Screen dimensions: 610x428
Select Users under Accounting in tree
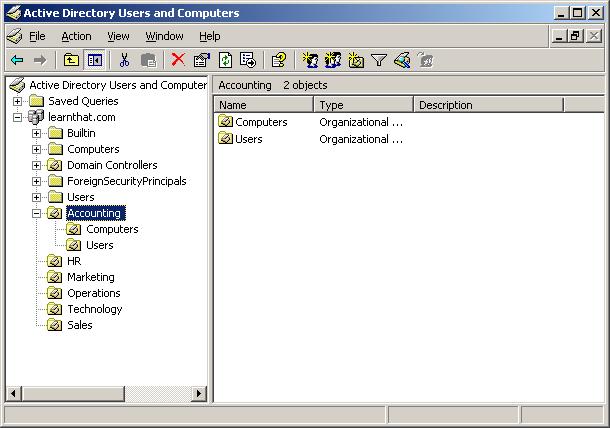(x=100, y=245)
